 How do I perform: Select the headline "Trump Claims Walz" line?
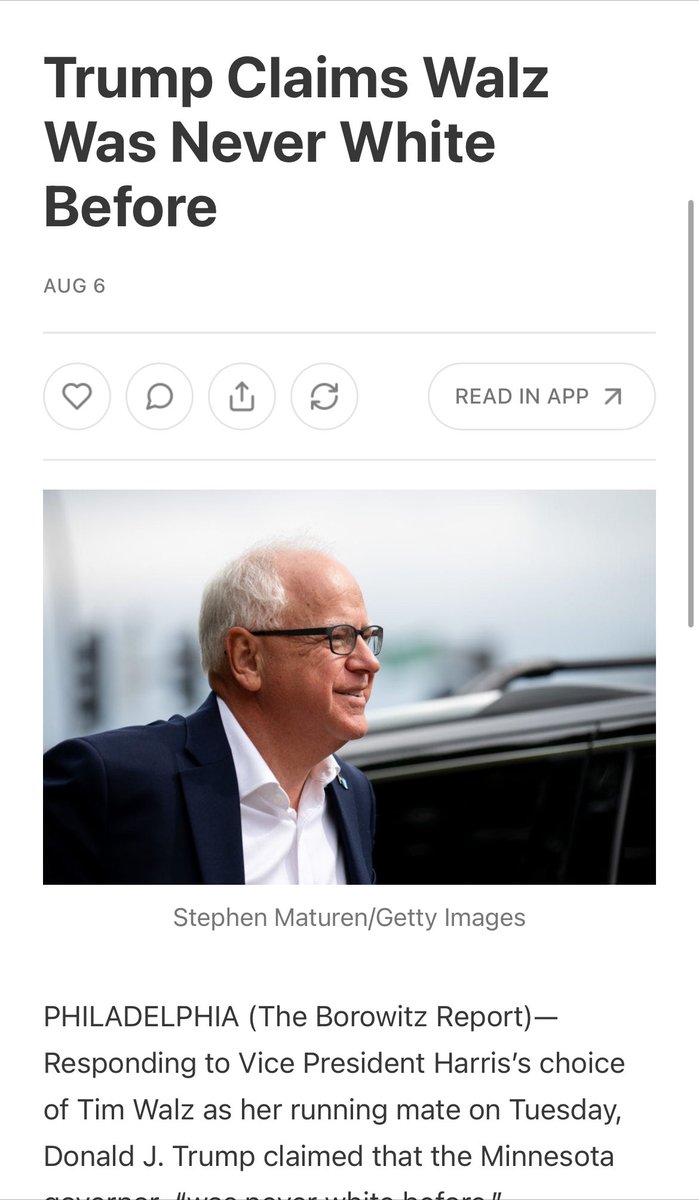click(296, 80)
